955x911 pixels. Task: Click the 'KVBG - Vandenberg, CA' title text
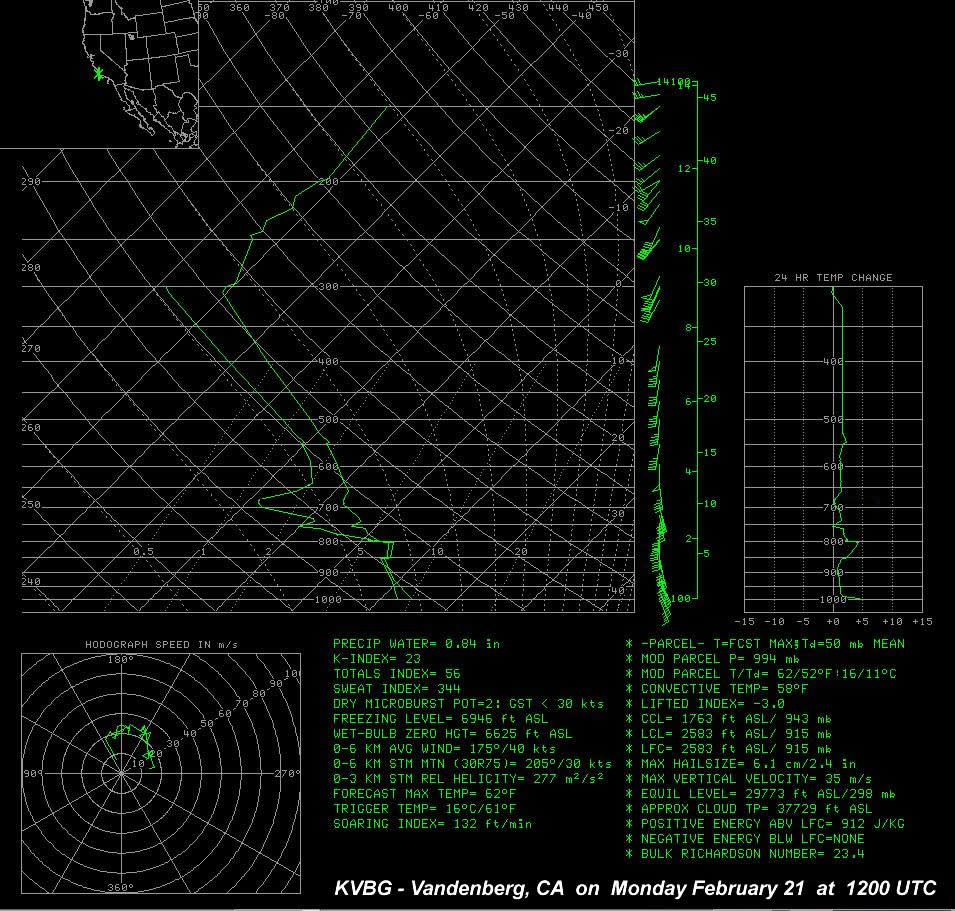449,888
